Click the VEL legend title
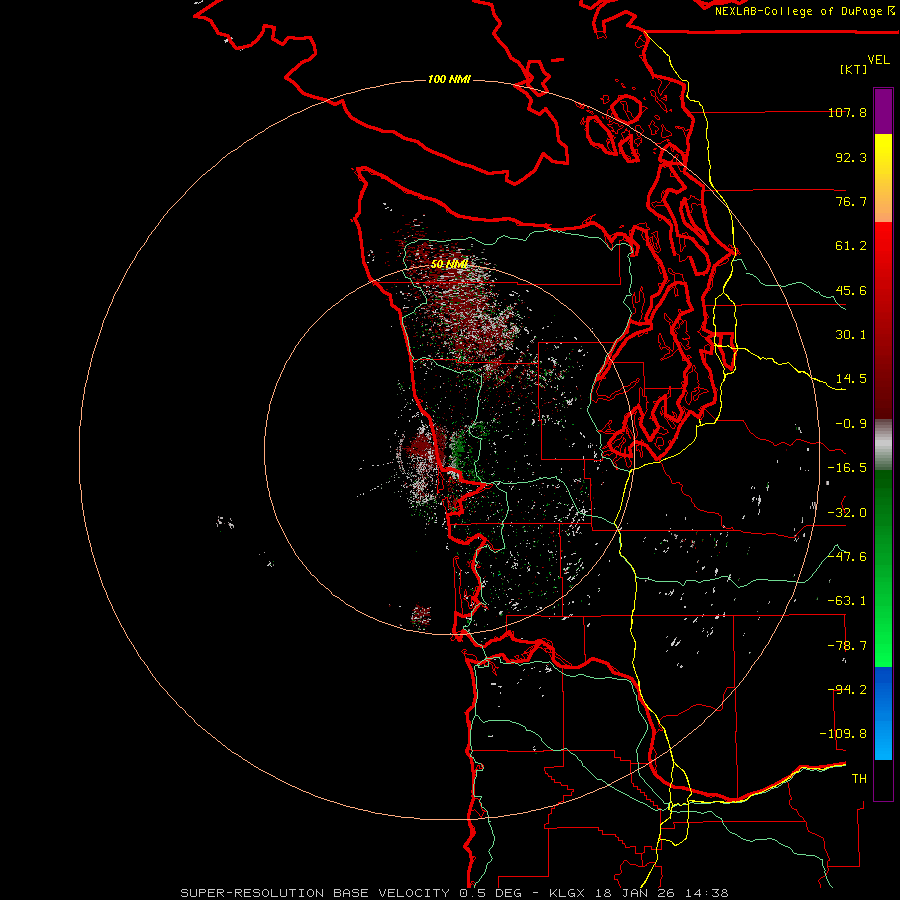 tap(878, 59)
